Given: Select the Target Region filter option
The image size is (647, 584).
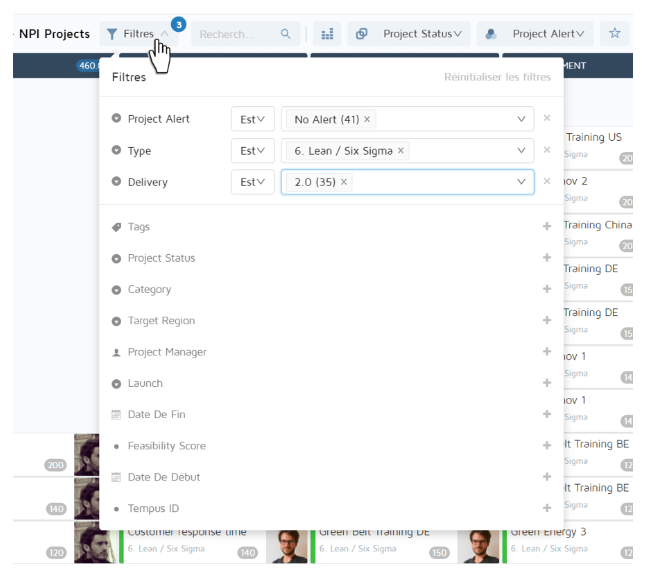Looking at the screenshot, I should [x=161, y=321].
